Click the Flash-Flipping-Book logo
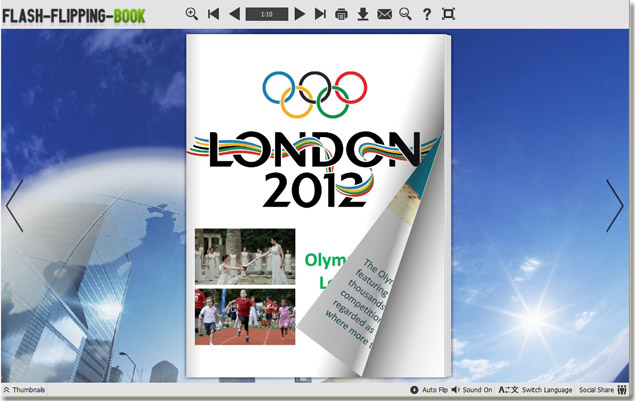The height and width of the screenshot is (401, 635). coord(74,16)
